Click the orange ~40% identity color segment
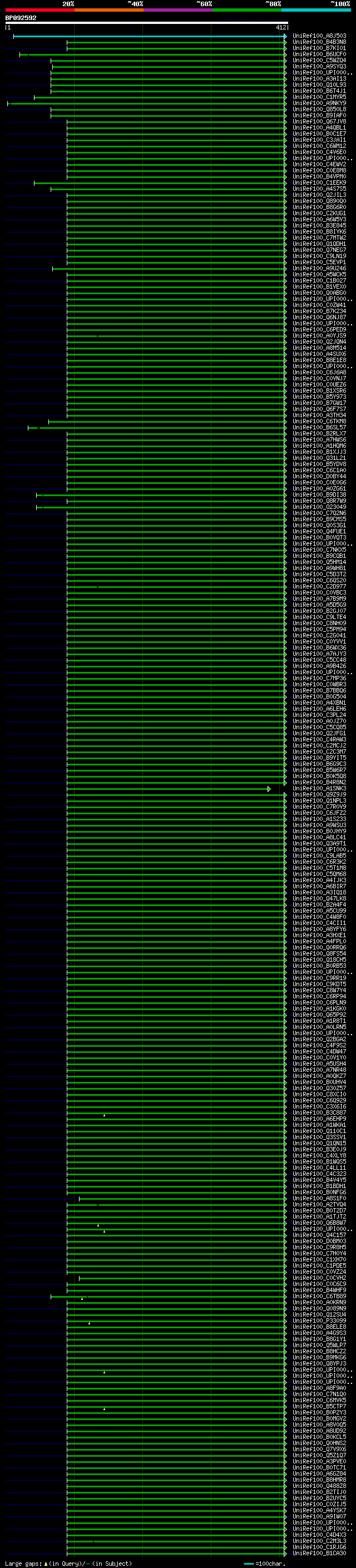Screen dimensions: 356x1568 109,10
